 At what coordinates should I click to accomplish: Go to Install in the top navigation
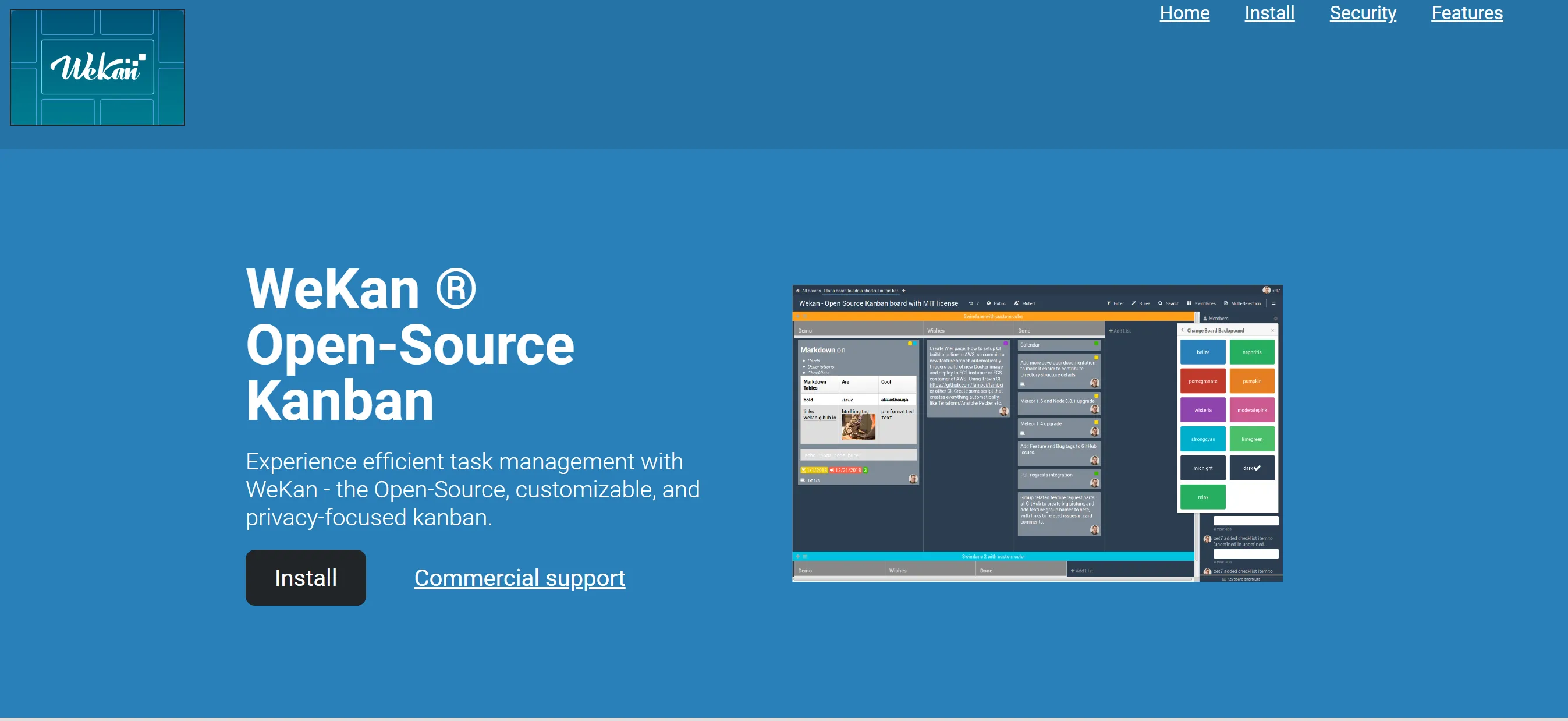click(1269, 13)
